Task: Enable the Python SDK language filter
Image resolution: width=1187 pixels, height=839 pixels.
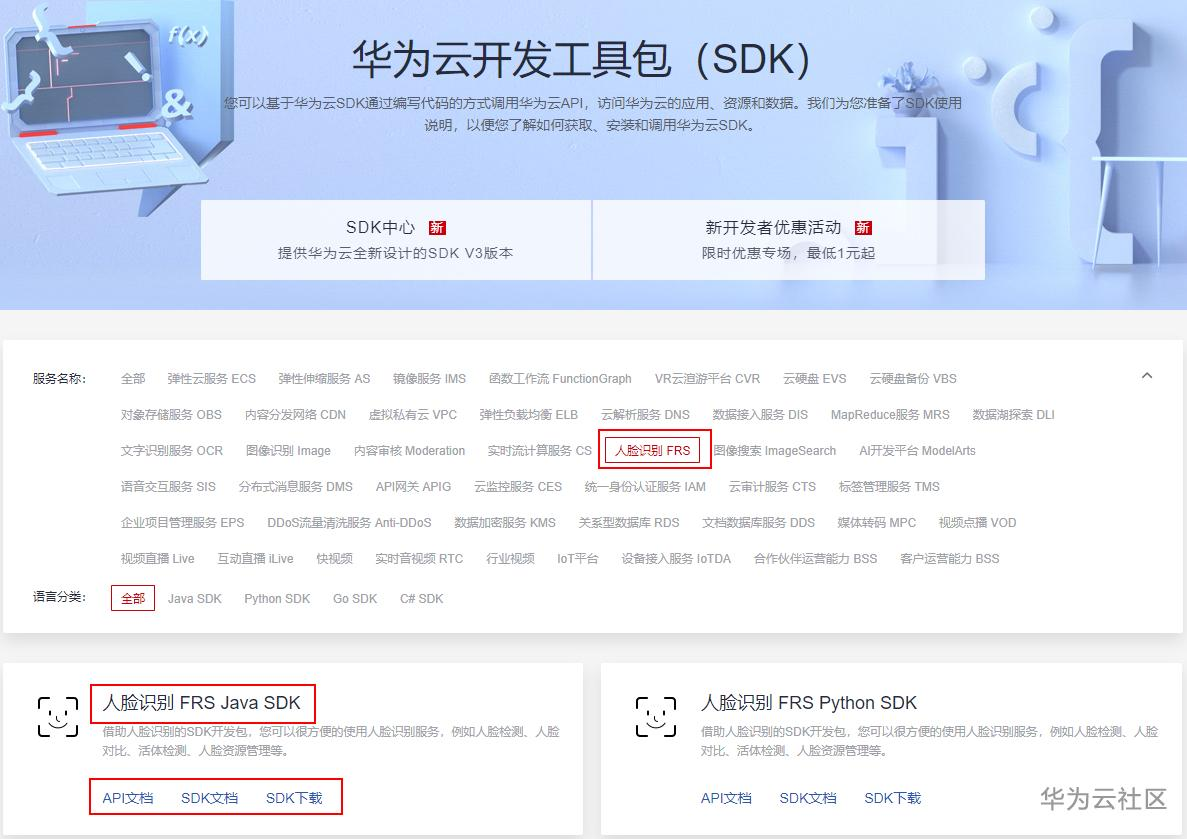Action: click(276, 598)
